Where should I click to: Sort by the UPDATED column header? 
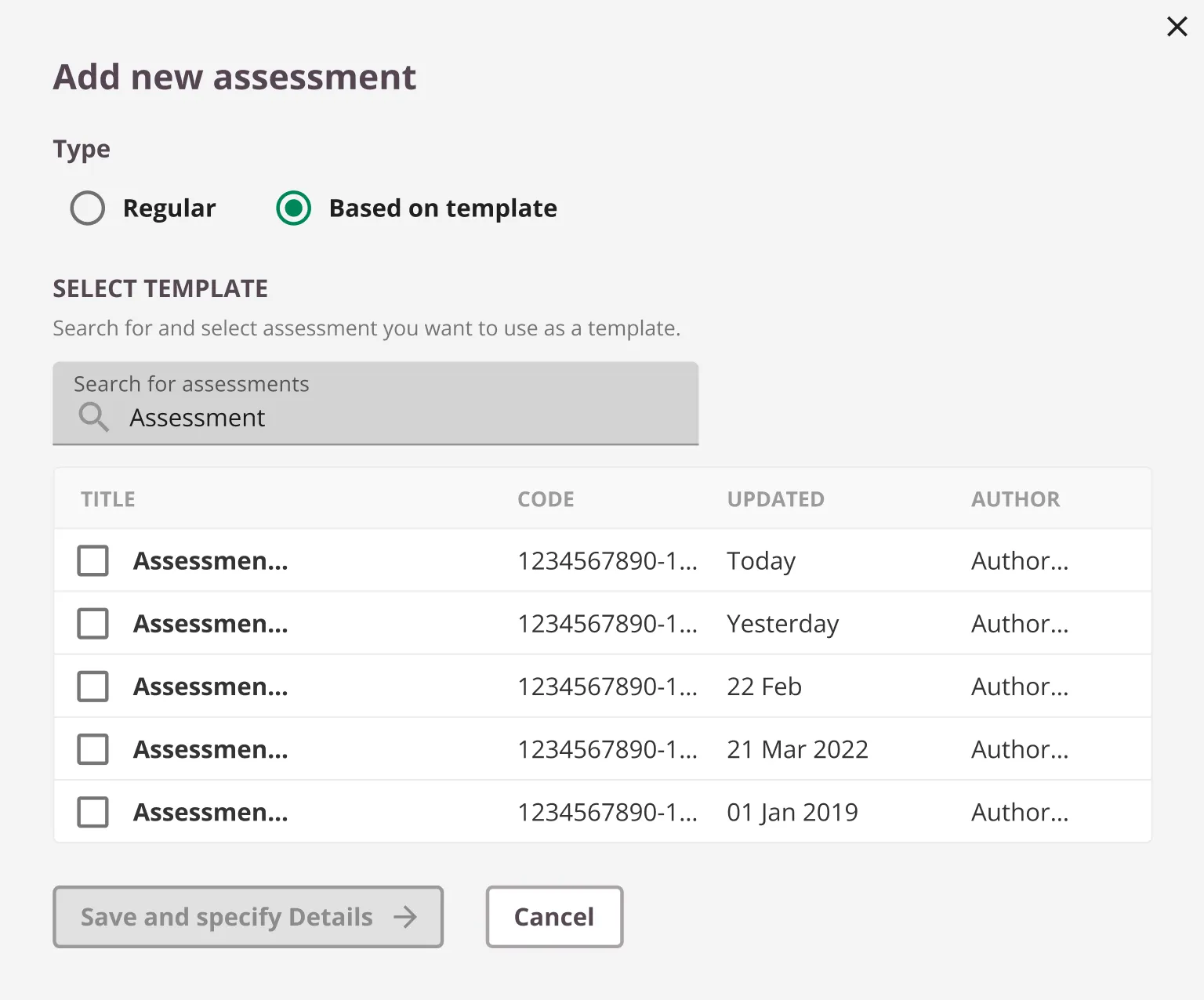point(775,499)
